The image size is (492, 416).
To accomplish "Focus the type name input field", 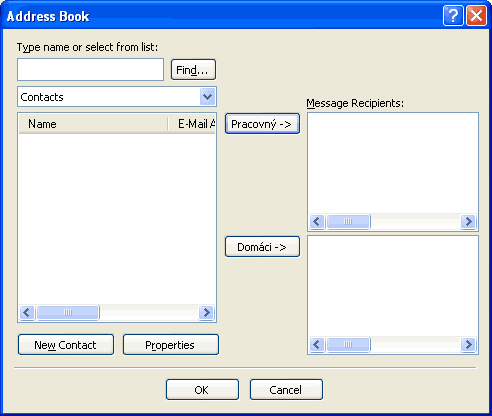I will tap(90, 70).
